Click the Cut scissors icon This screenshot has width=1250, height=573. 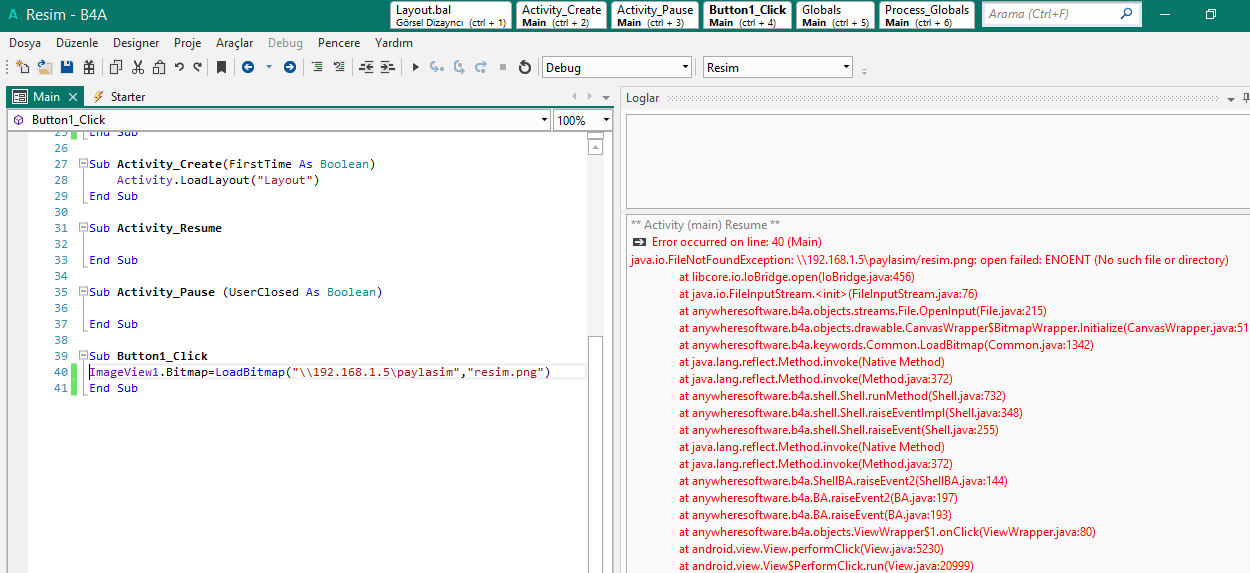[x=138, y=67]
